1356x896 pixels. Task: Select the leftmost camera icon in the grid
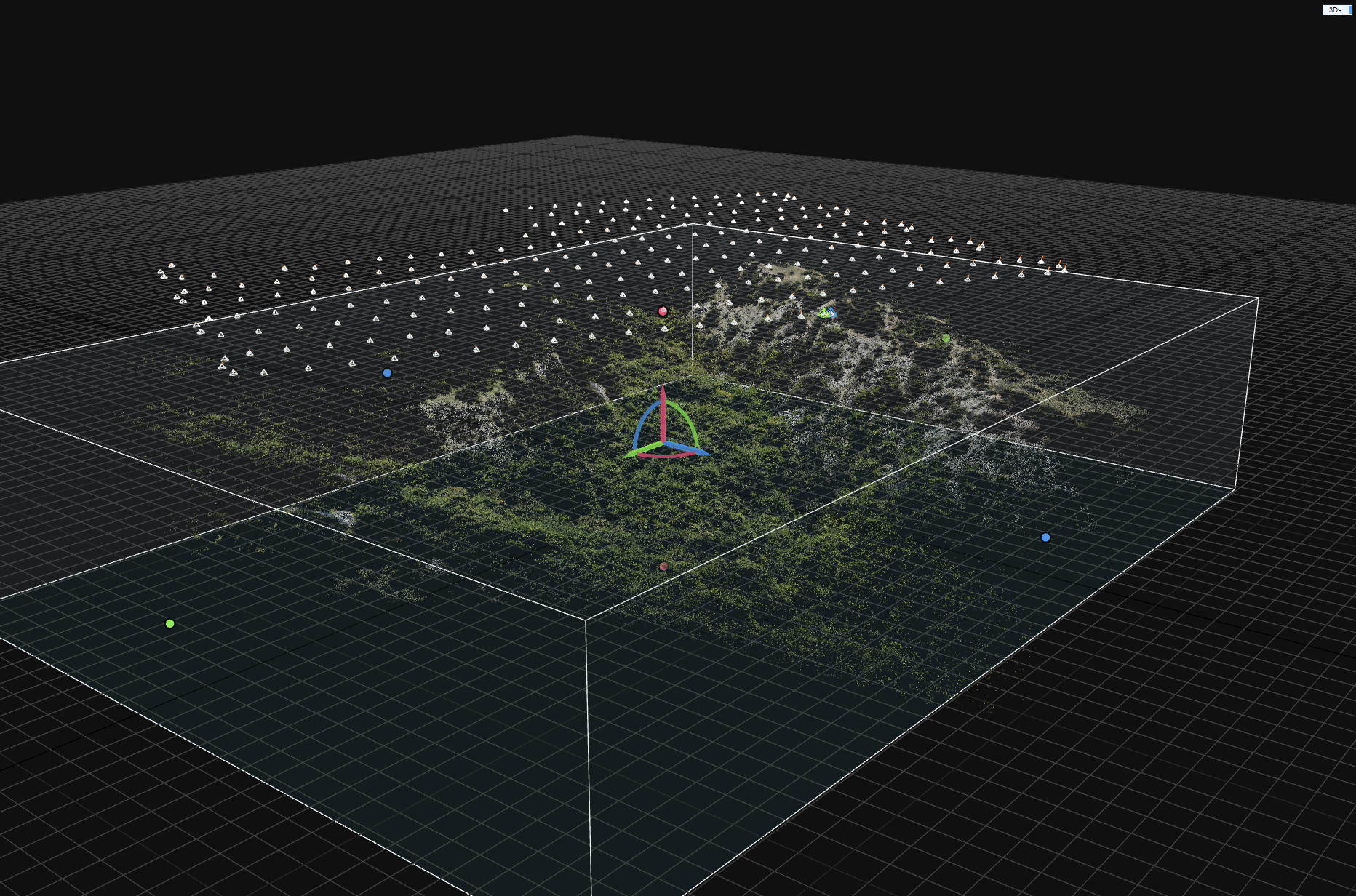[x=161, y=273]
